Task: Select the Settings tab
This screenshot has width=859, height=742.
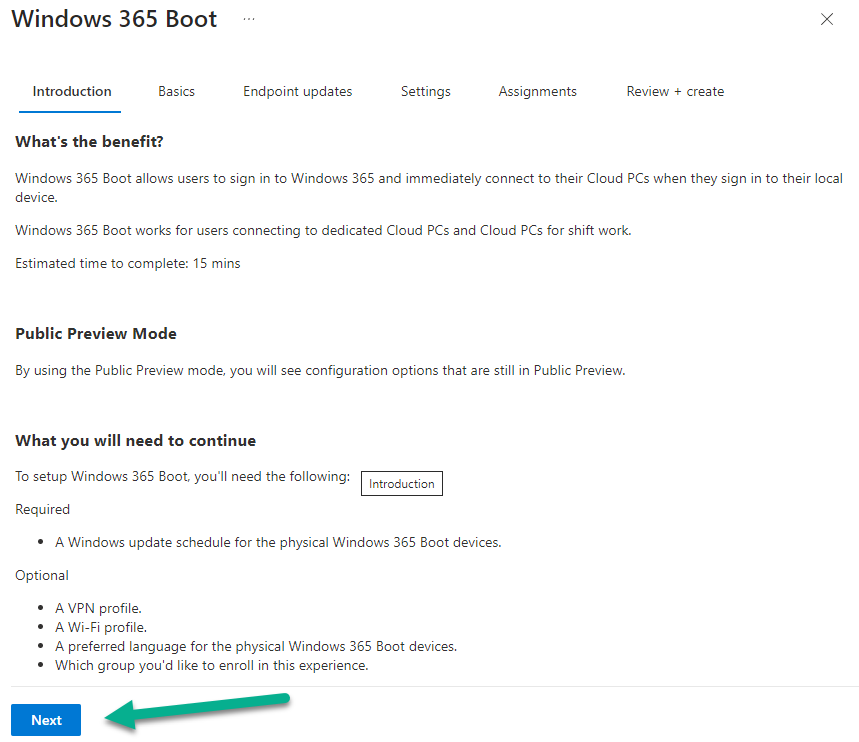Action: 426,92
